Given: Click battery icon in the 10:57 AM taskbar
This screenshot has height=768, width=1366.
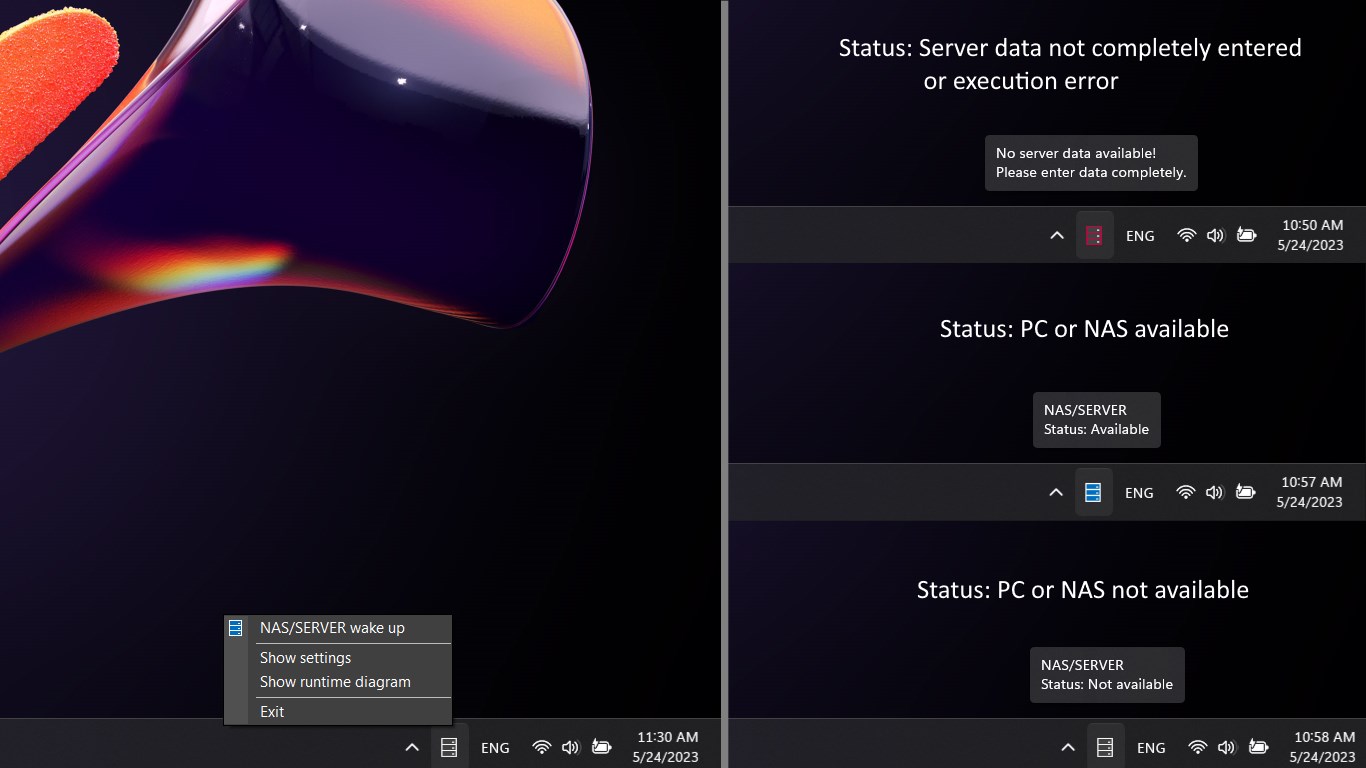Looking at the screenshot, I should point(1245,493).
